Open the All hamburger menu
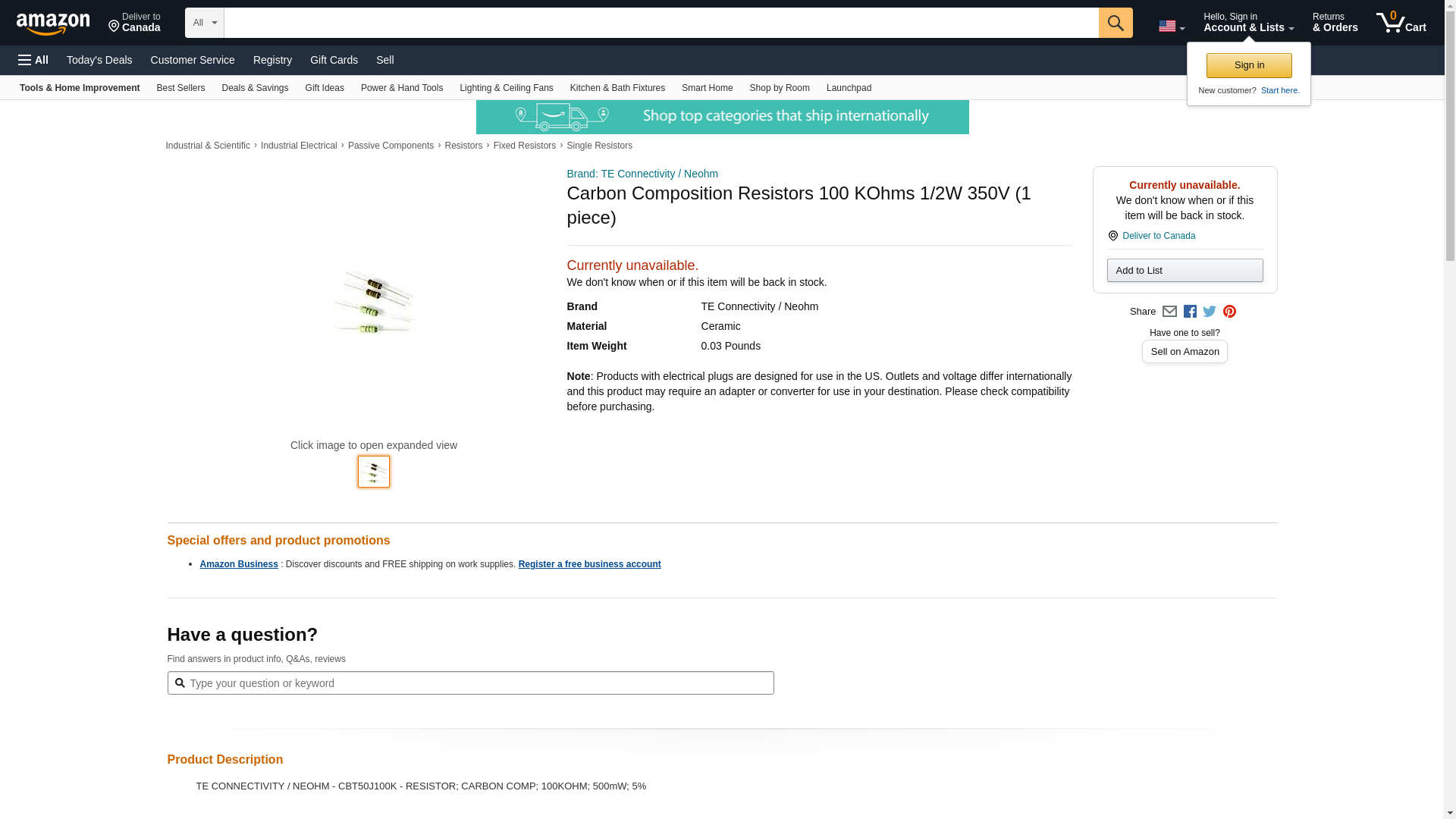1456x819 pixels. coord(33,60)
